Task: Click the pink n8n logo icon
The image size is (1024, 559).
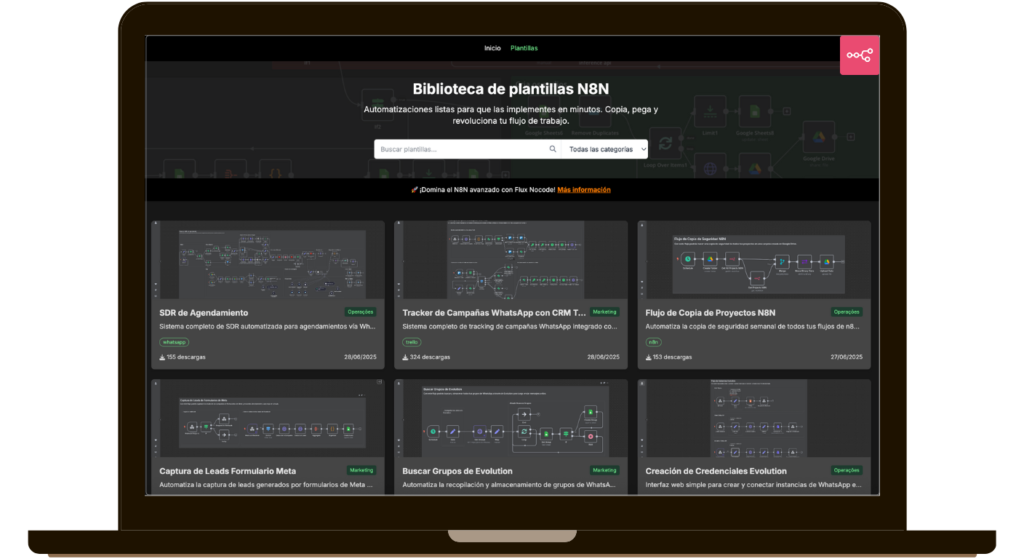Action: [859, 55]
